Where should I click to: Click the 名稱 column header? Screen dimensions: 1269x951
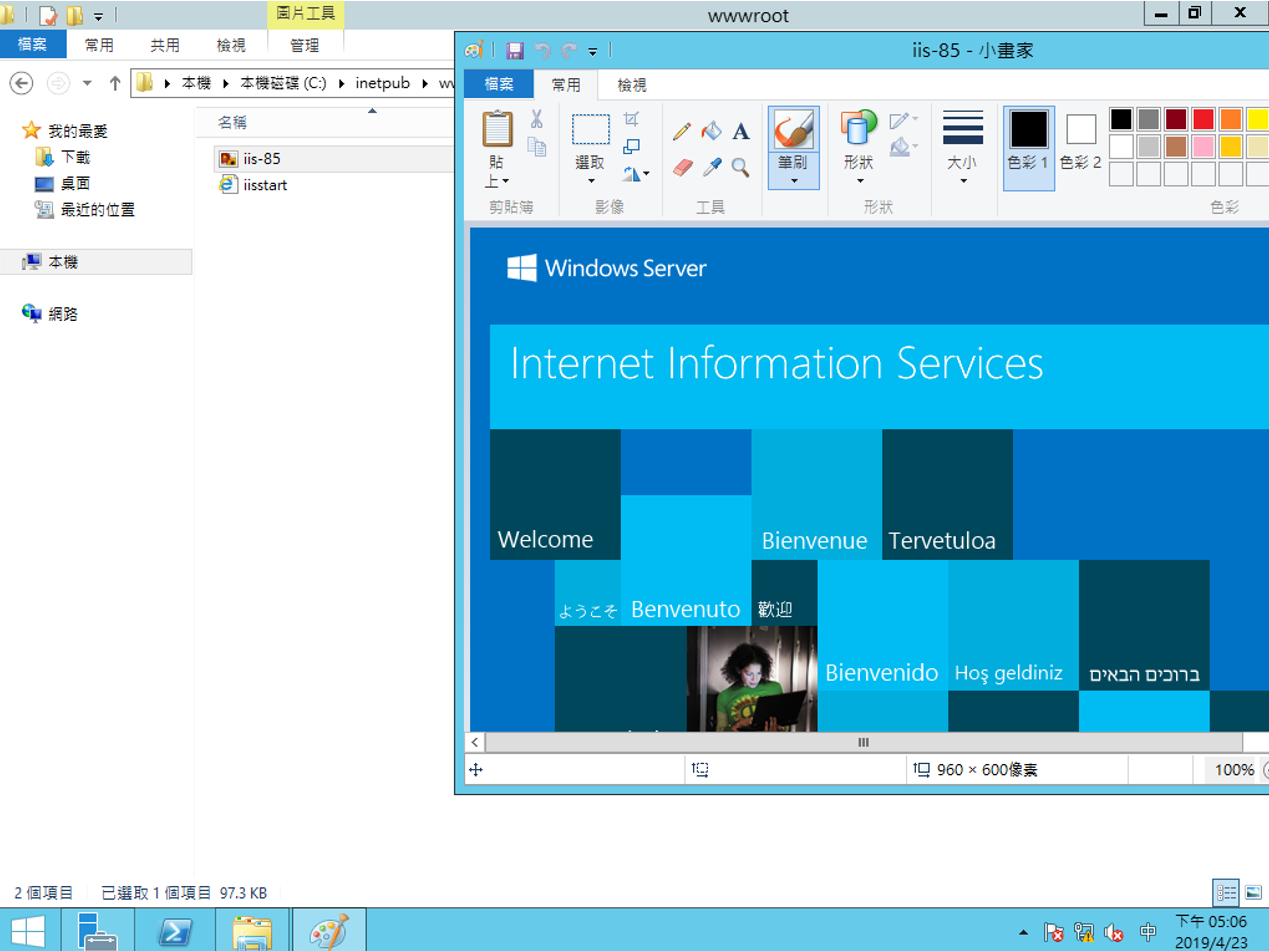(232, 122)
